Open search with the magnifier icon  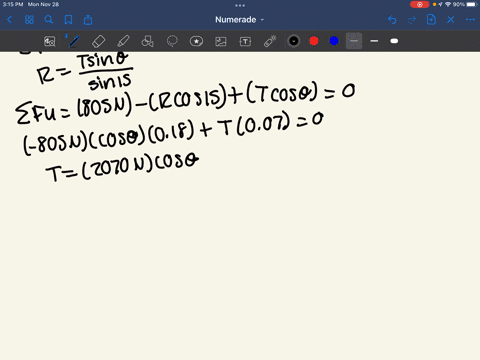[49, 20]
